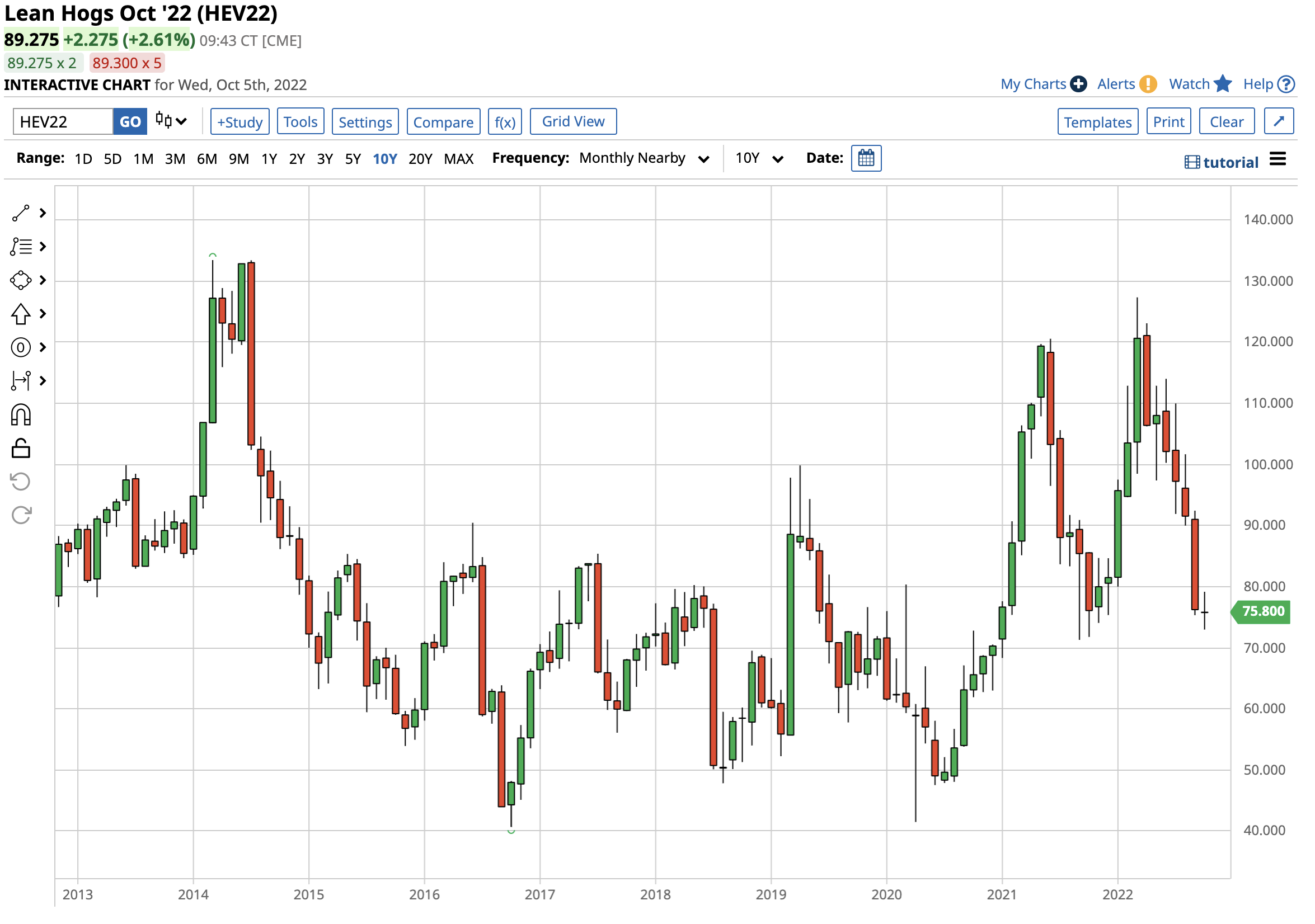This screenshot has height=924, width=1315.
Task: Click the undo arrow icon
Action: (21, 483)
